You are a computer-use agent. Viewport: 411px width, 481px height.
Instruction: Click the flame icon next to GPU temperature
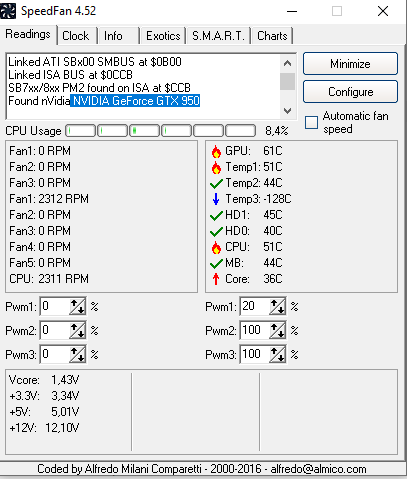point(216,151)
